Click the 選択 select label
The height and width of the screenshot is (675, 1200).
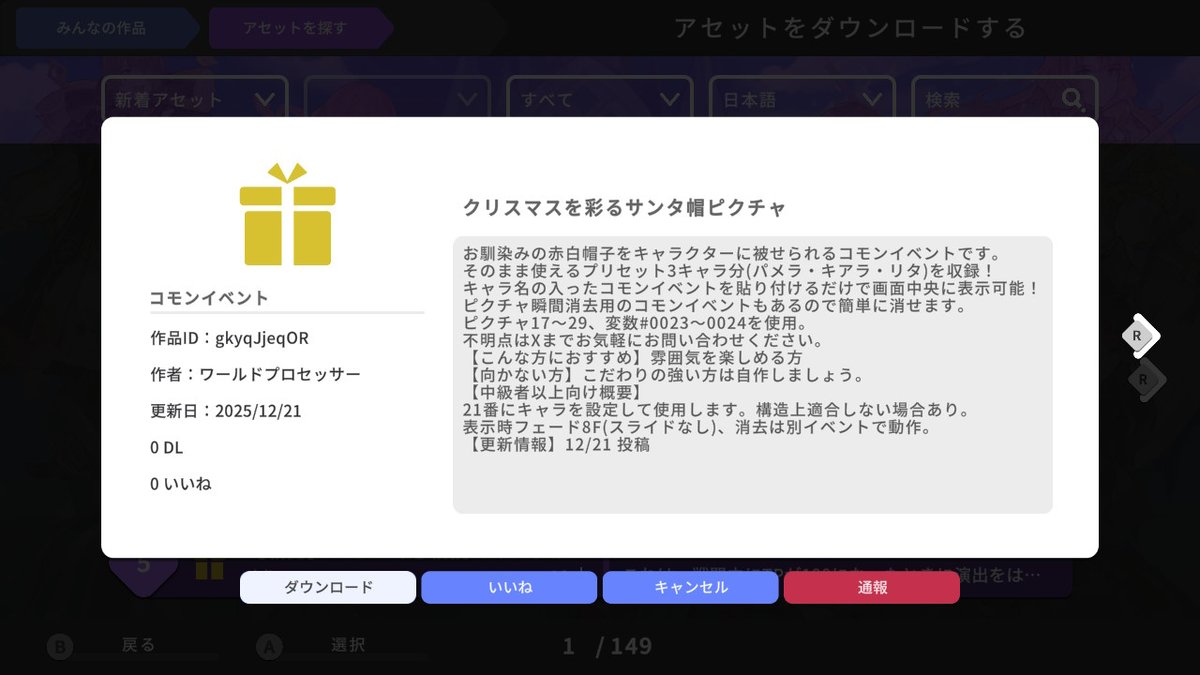pyautogui.click(x=347, y=645)
